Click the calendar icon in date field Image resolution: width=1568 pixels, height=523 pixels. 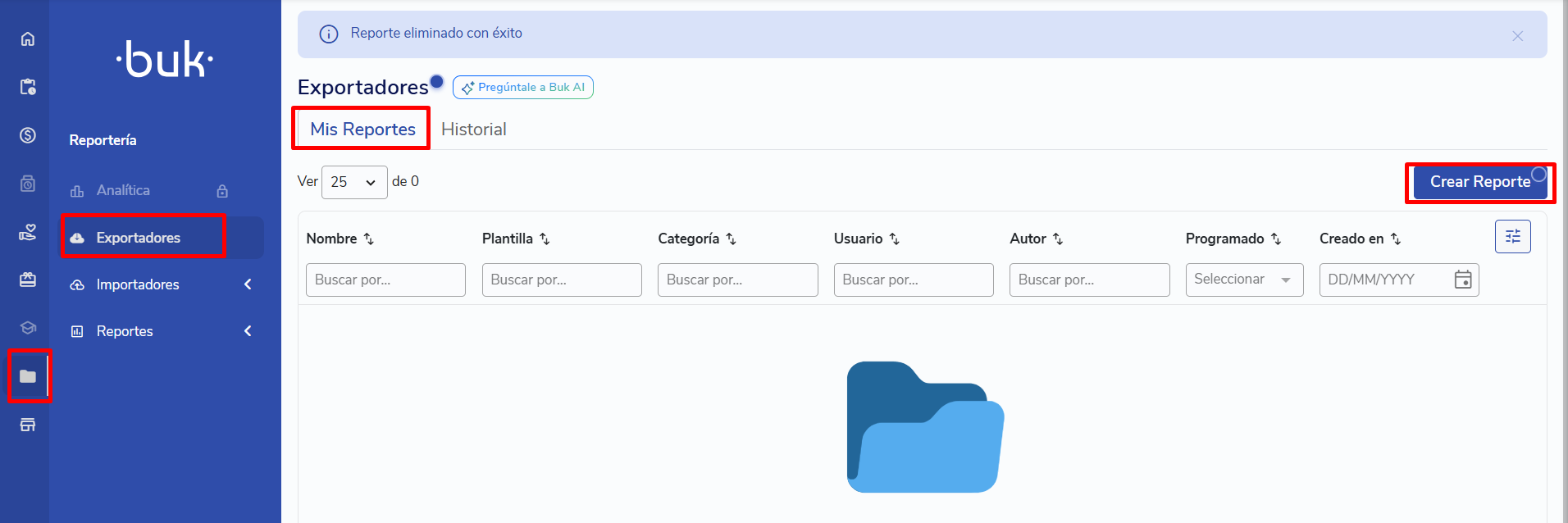pyautogui.click(x=1462, y=280)
